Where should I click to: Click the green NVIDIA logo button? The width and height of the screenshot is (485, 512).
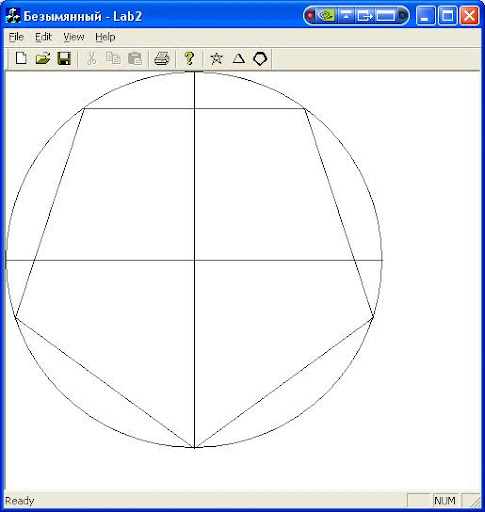point(326,15)
